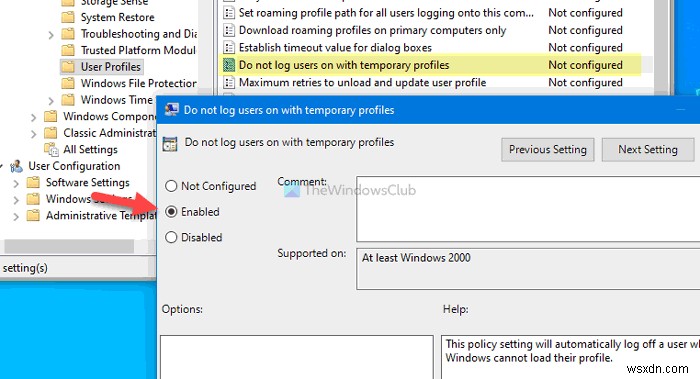Expand the Windows Time tree node
The height and width of the screenshot is (379, 700).
50,100
